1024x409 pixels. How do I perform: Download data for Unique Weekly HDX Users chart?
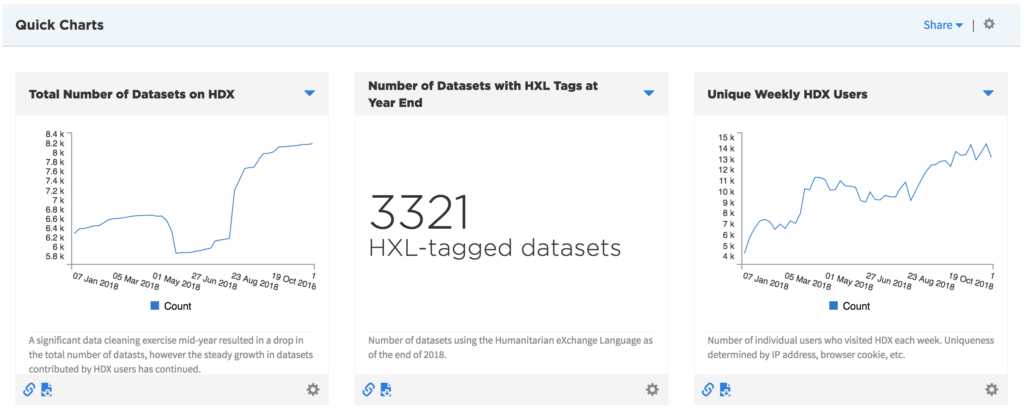click(725, 389)
